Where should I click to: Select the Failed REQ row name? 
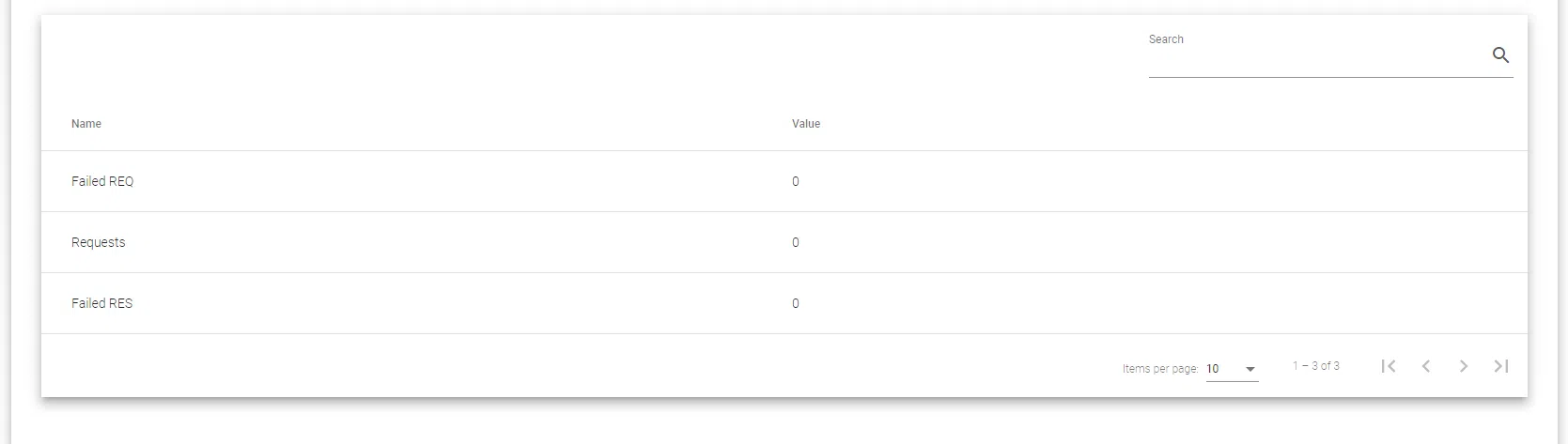(x=102, y=181)
